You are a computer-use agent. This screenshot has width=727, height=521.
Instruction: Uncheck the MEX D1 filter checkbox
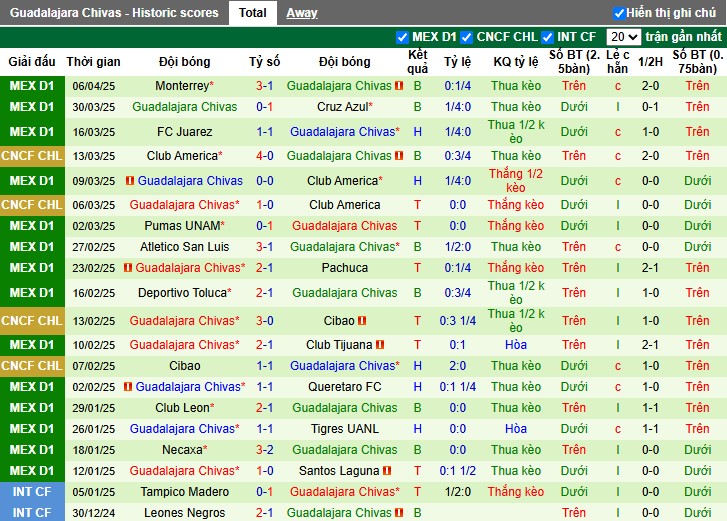tap(402, 37)
